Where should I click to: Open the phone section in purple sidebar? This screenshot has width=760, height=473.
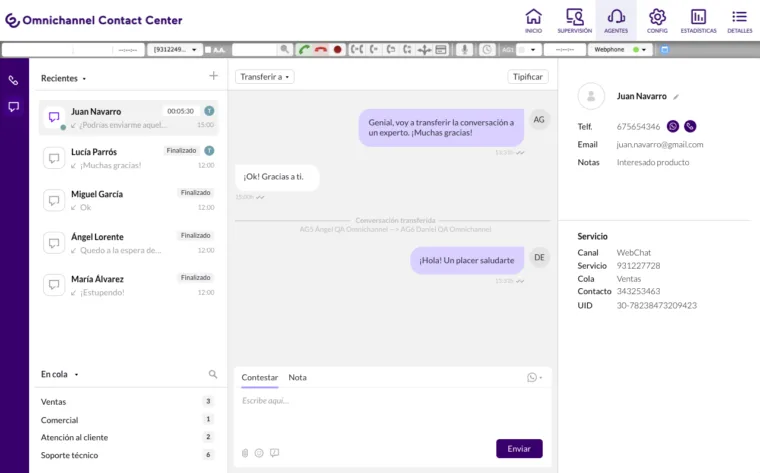(x=14, y=80)
